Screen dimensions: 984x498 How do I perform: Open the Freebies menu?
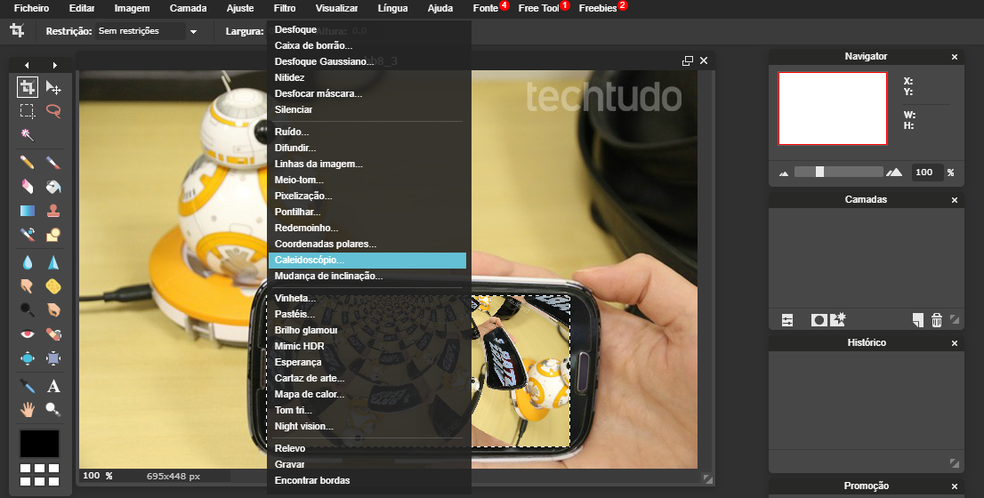click(x=597, y=8)
